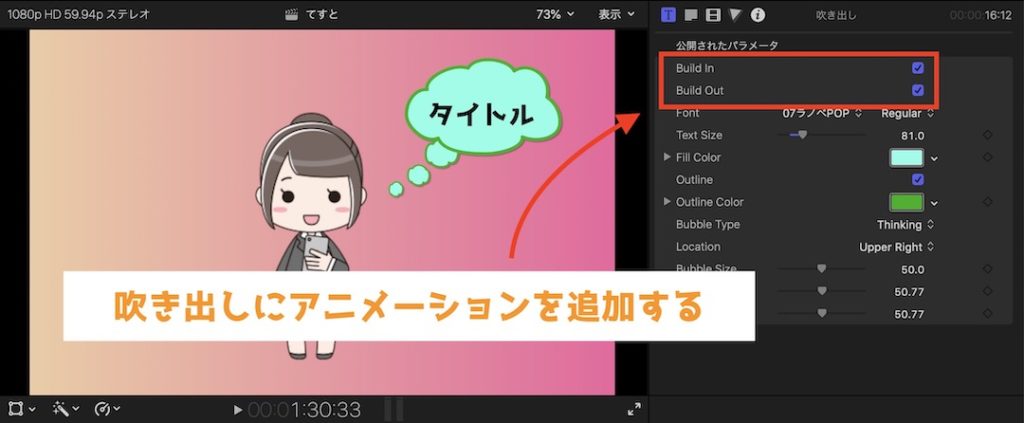The image size is (1024, 423).
Task: Add keyframe for Bubble Size
Action: pyautogui.click(x=987, y=268)
